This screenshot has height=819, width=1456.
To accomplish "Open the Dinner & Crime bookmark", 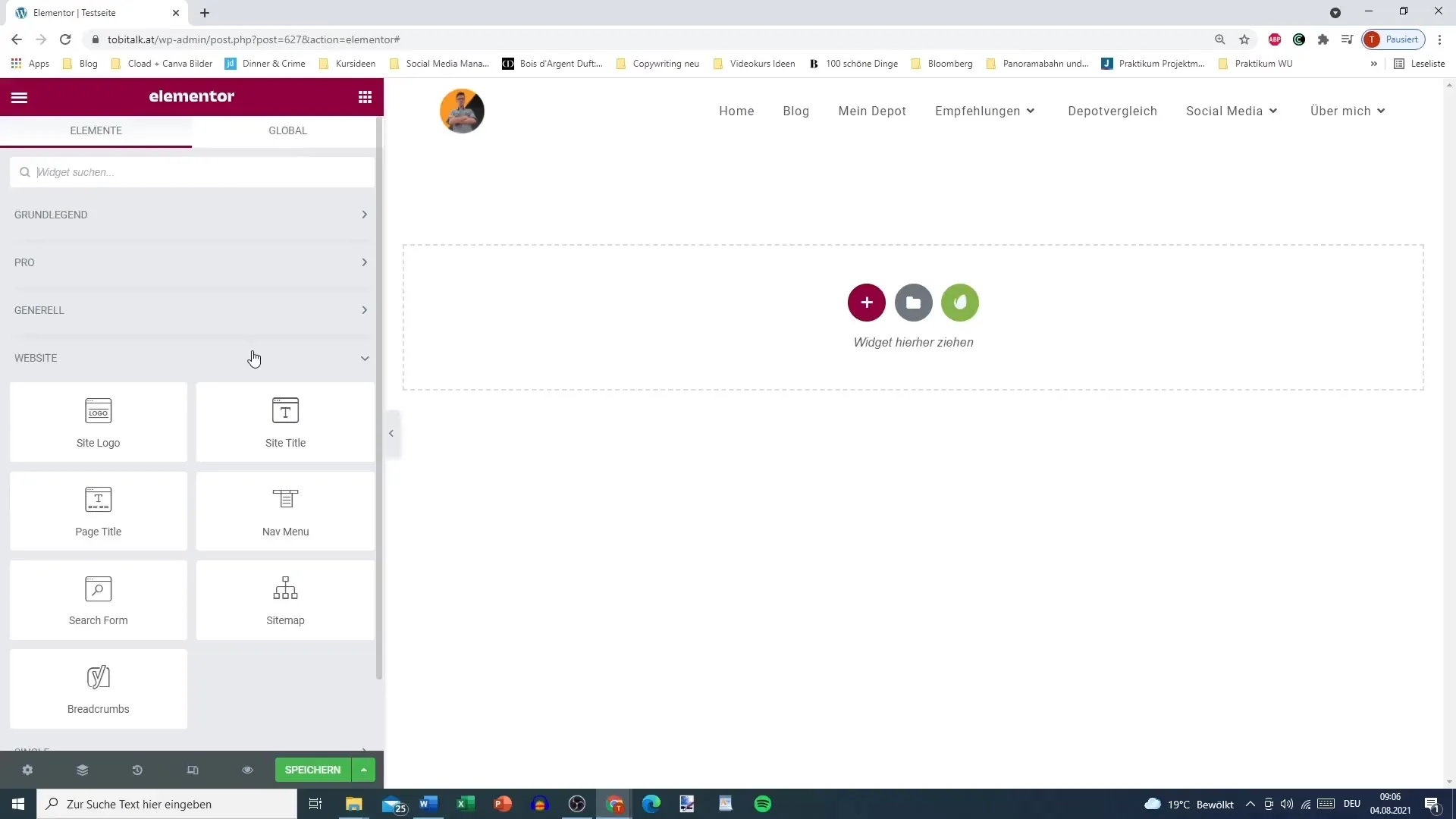I will [x=265, y=64].
